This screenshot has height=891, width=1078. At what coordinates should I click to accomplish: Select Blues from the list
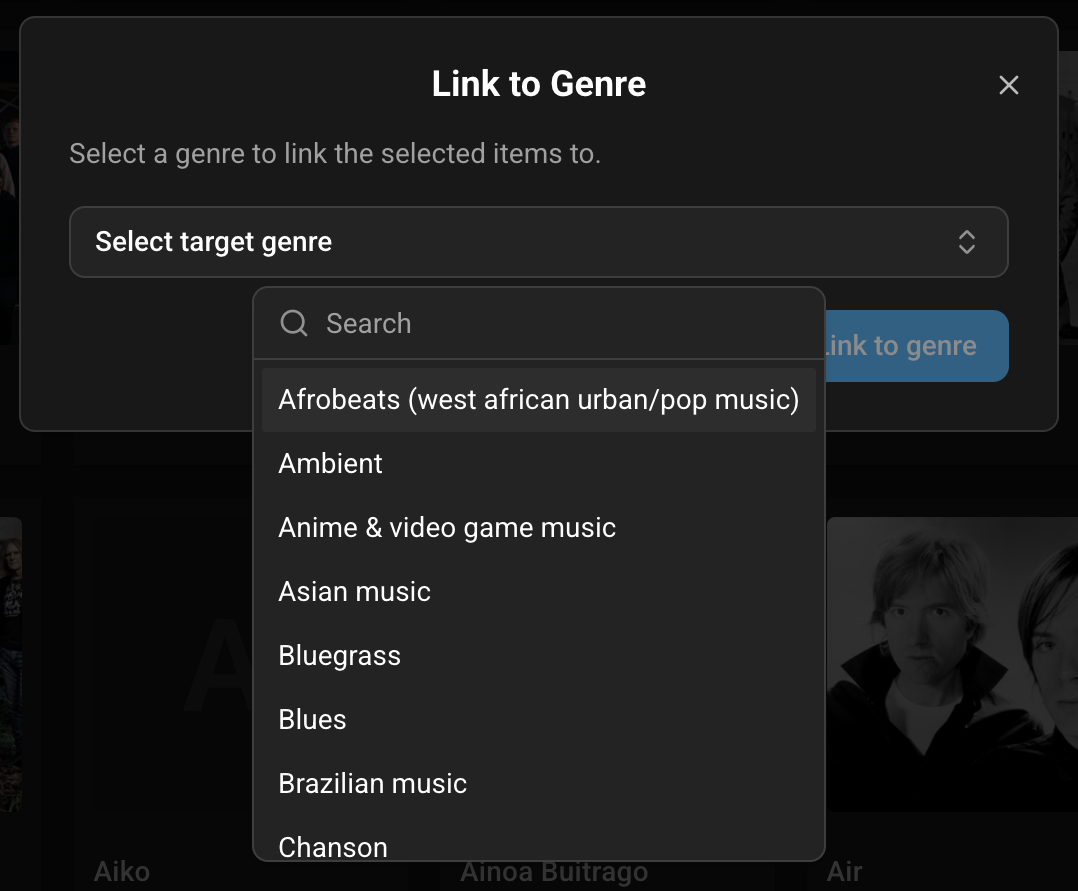point(312,720)
